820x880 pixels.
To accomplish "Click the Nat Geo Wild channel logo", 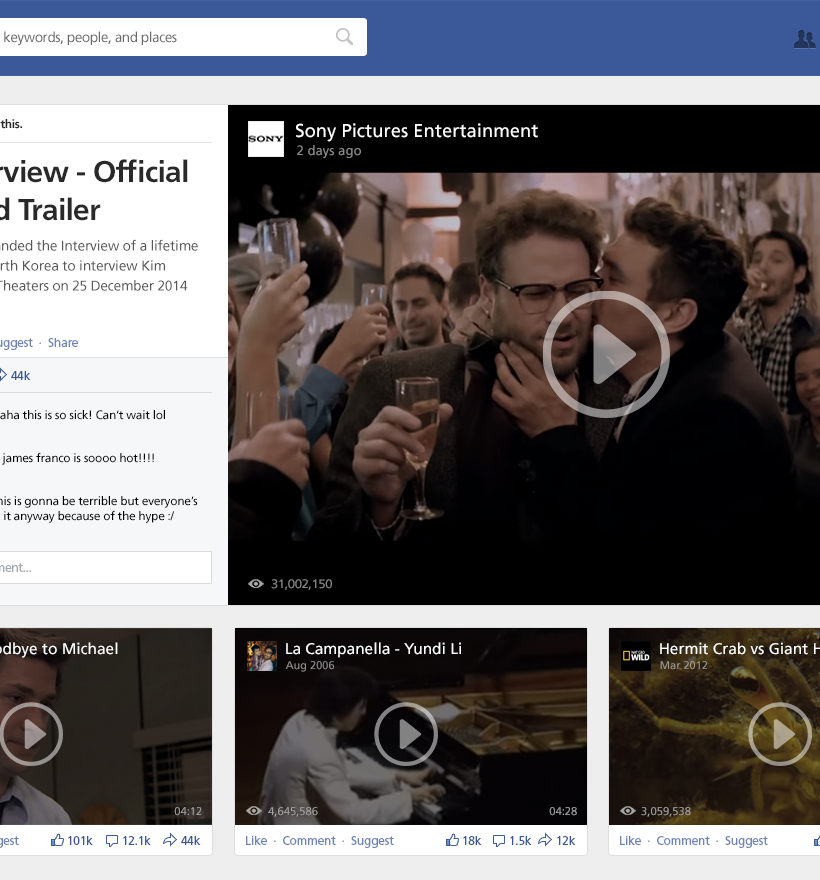I will (x=636, y=656).
